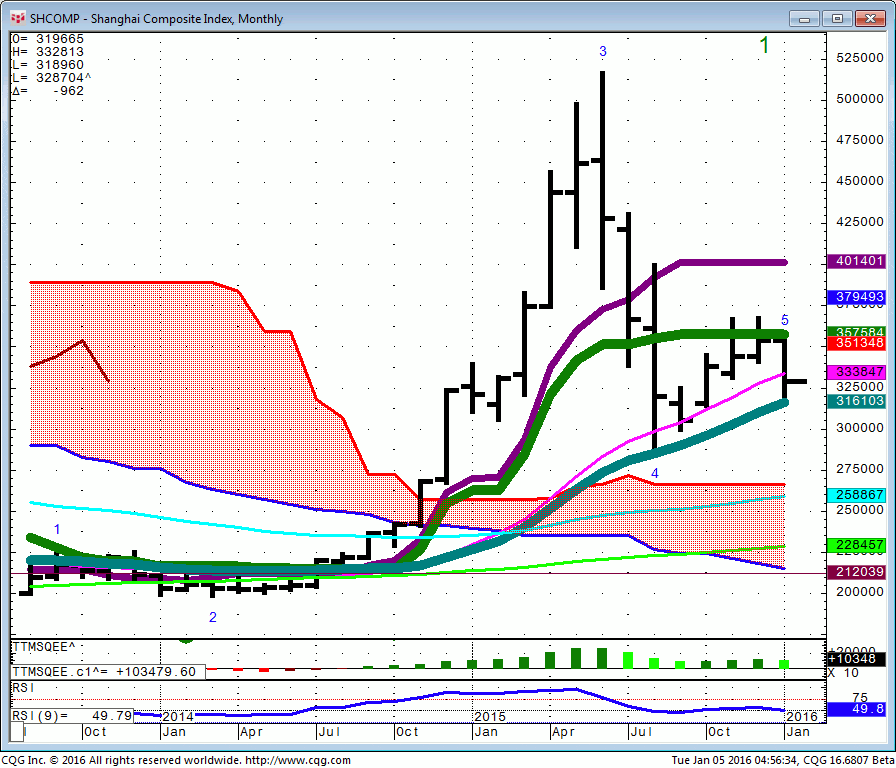Click the blue 379493 price label
The height and width of the screenshot is (768, 896).
pos(858,297)
